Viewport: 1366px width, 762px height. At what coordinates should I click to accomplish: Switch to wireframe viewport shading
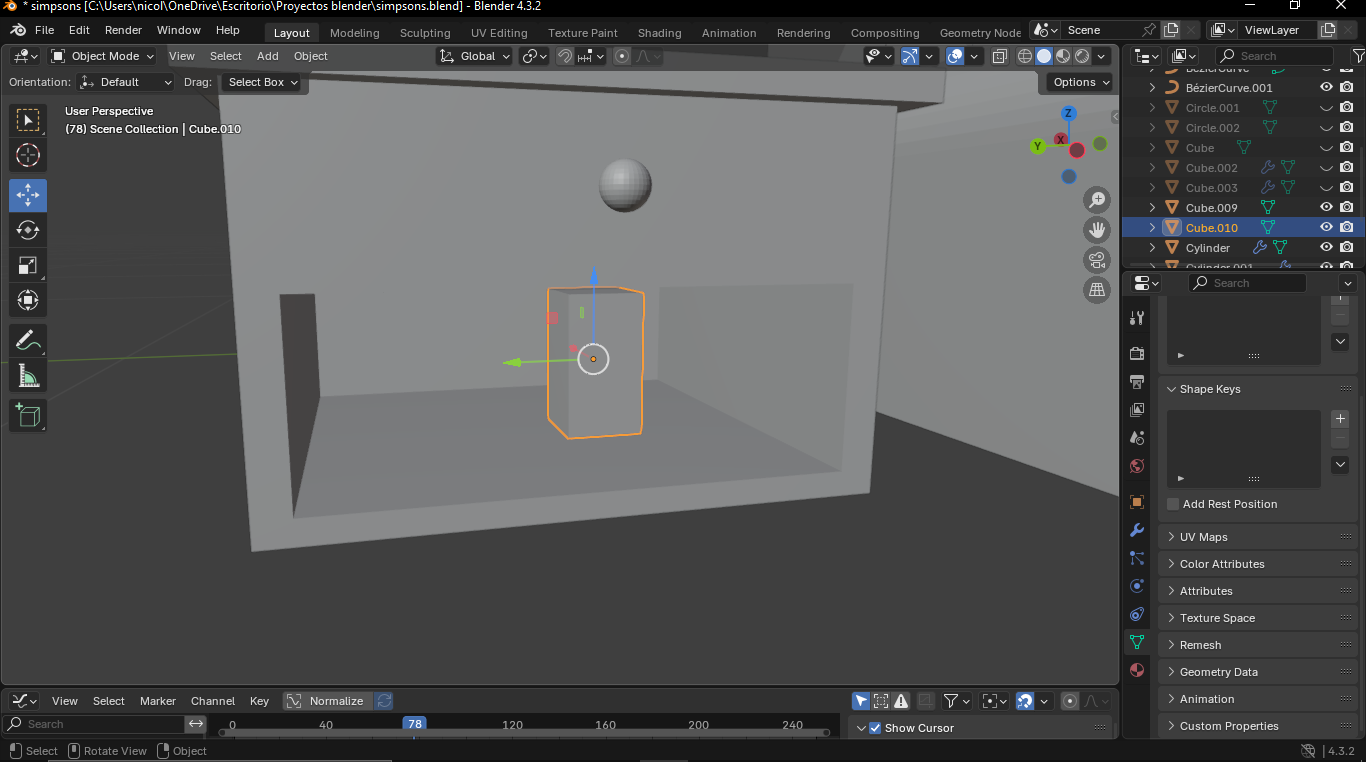(x=1025, y=56)
